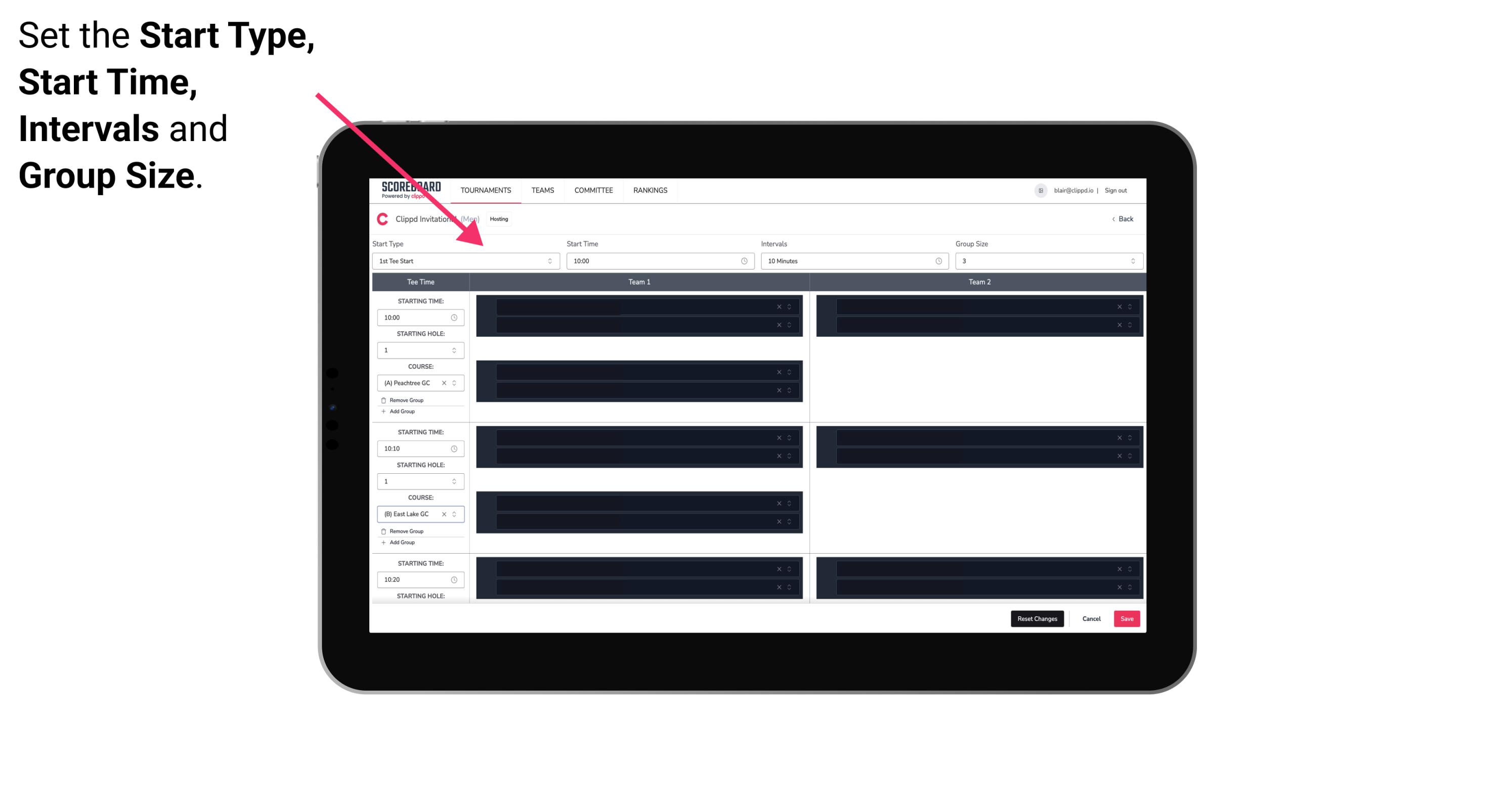The height and width of the screenshot is (812, 1510).
Task: Click the close X icon on Team 1 first row
Action: pos(779,306)
